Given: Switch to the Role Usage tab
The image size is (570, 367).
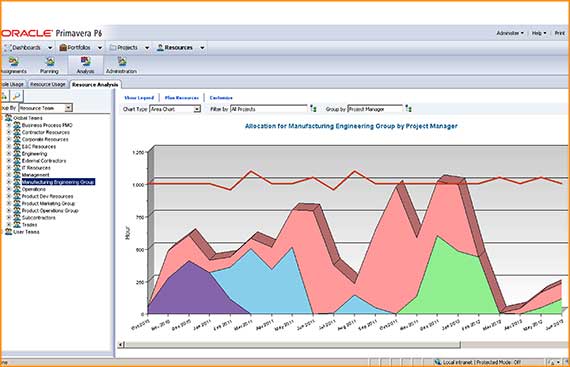Looking at the screenshot, I should (x=13, y=84).
